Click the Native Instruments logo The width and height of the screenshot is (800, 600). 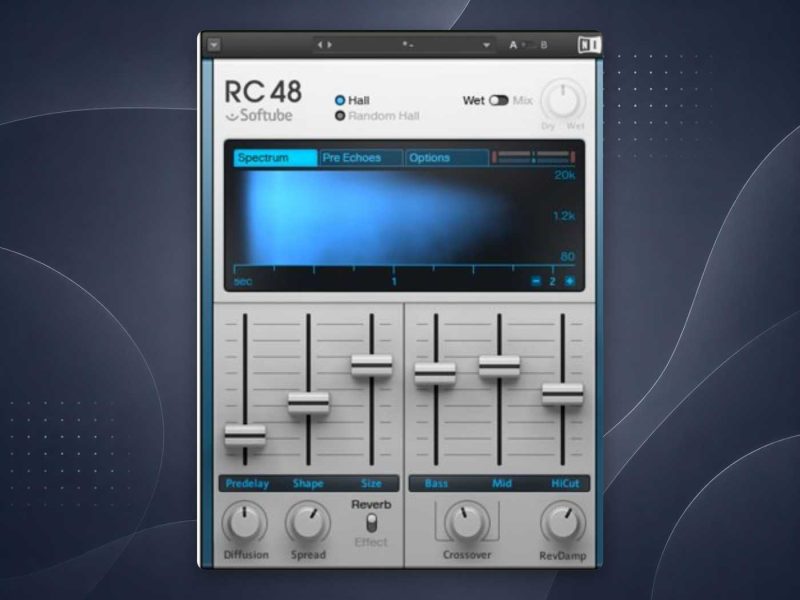pos(589,45)
